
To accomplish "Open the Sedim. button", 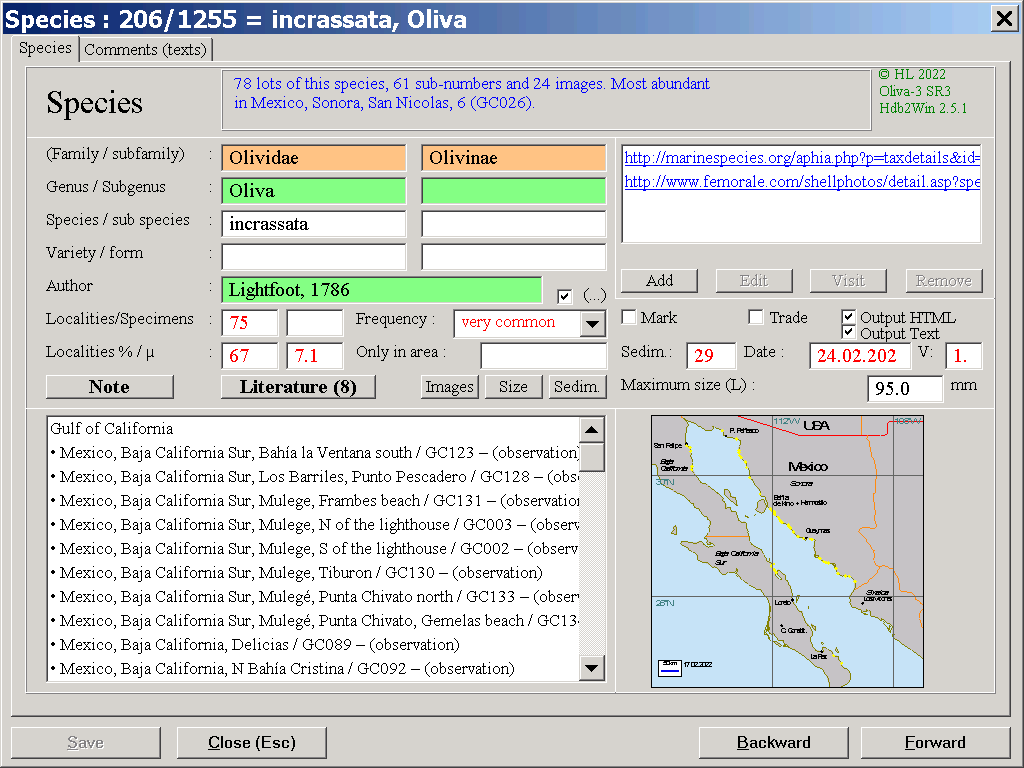I will pos(577,387).
